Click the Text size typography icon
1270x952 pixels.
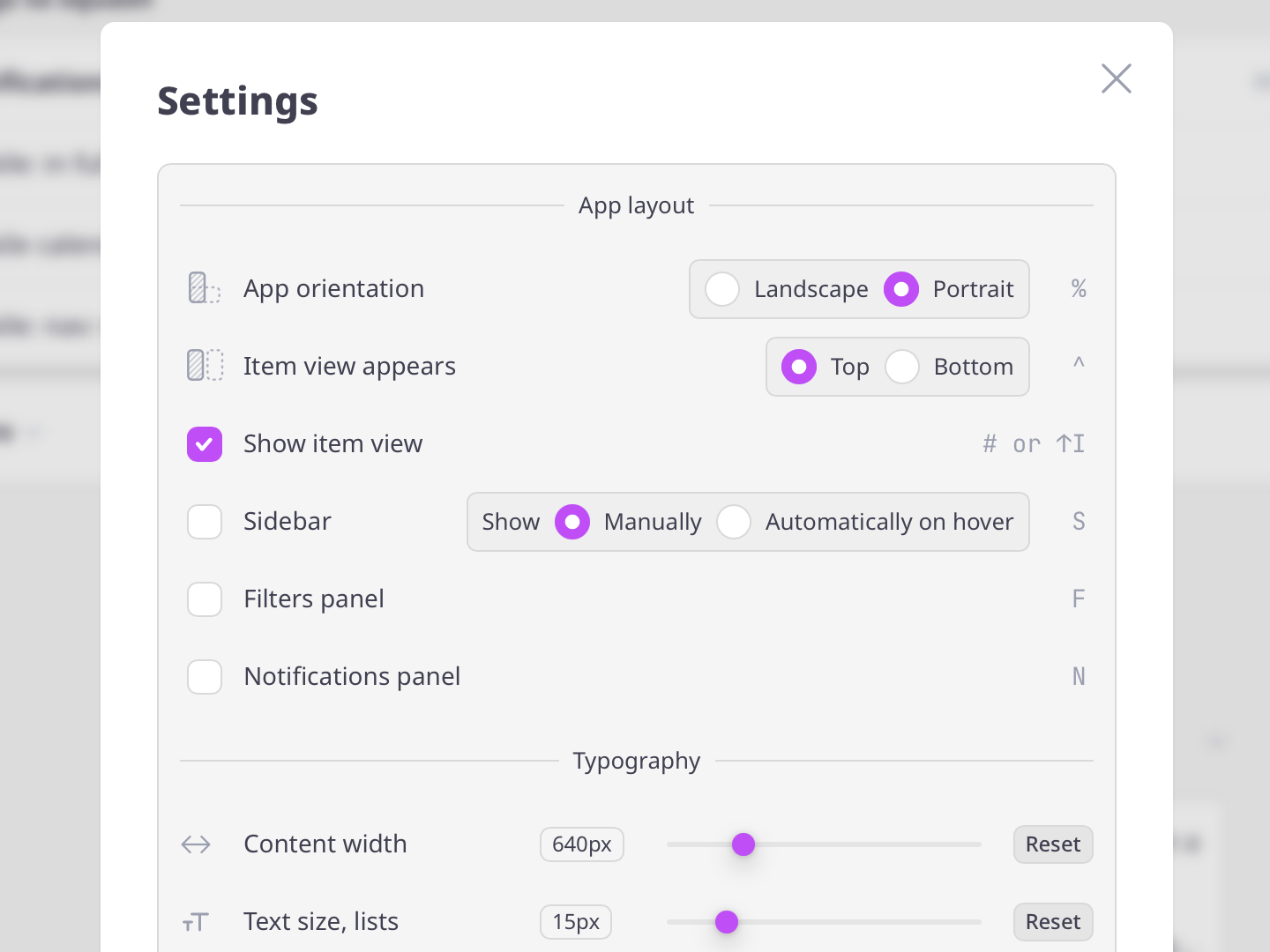(195, 922)
